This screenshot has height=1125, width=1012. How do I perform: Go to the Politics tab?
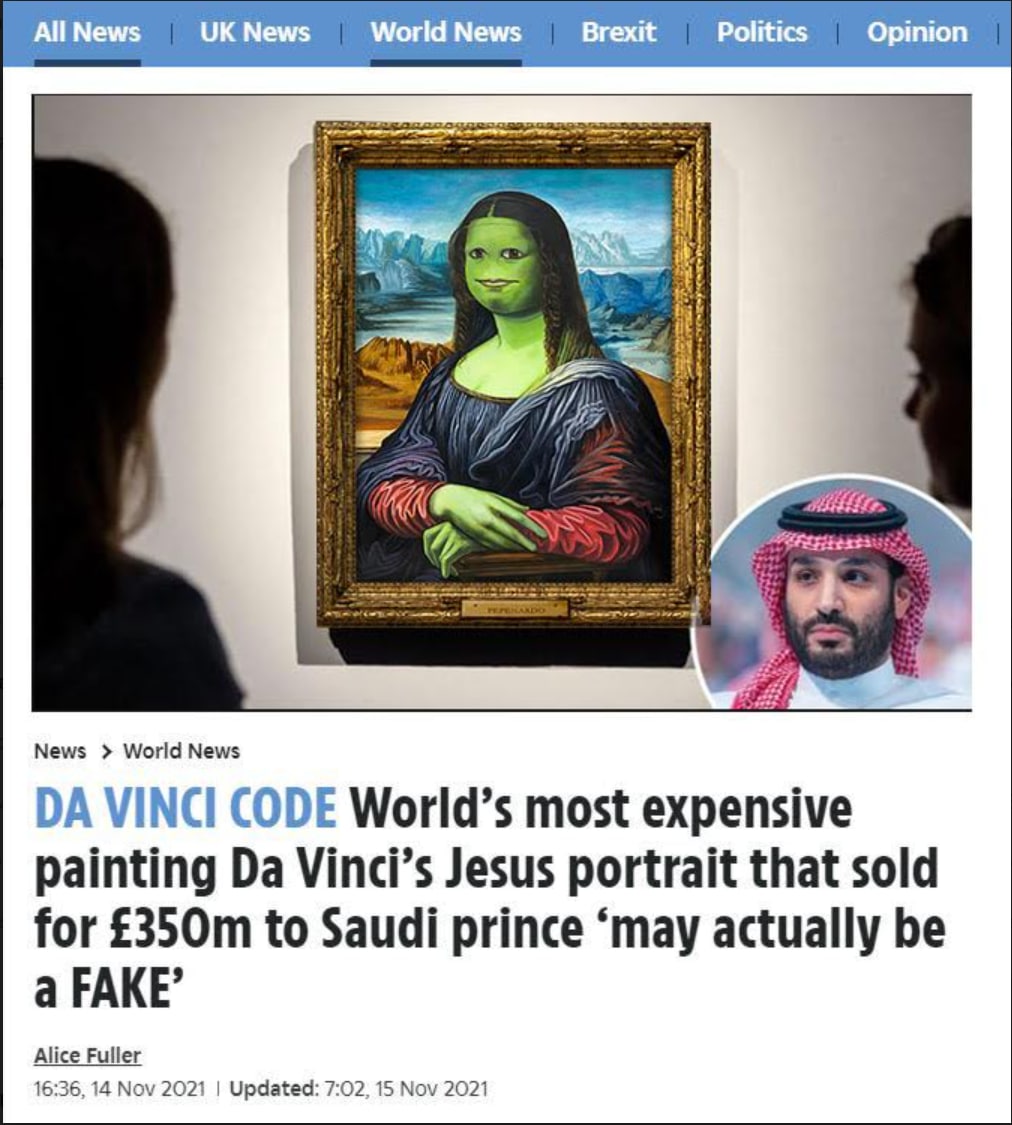762,32
